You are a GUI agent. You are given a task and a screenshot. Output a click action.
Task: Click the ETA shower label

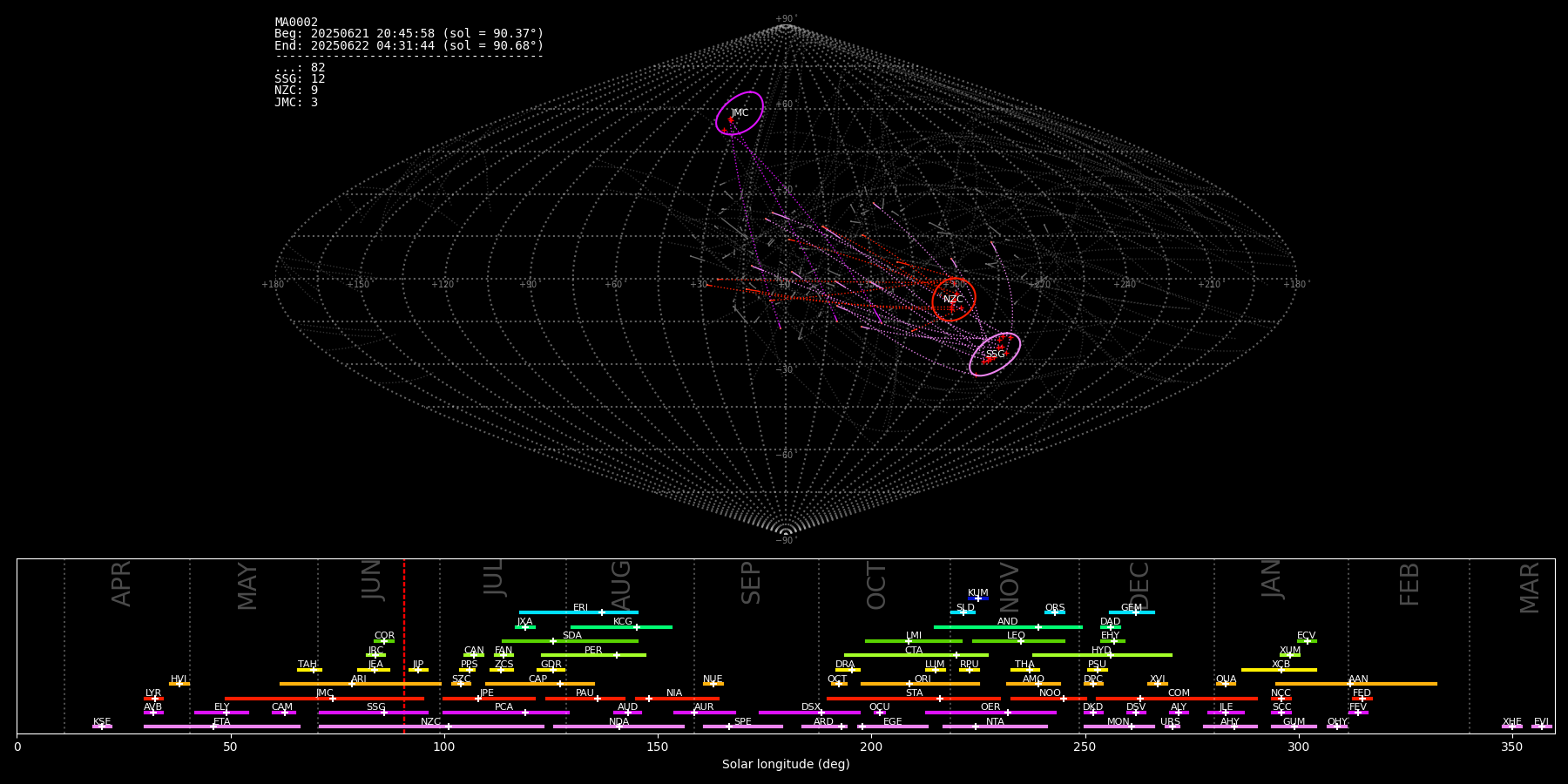coord(222,722)
